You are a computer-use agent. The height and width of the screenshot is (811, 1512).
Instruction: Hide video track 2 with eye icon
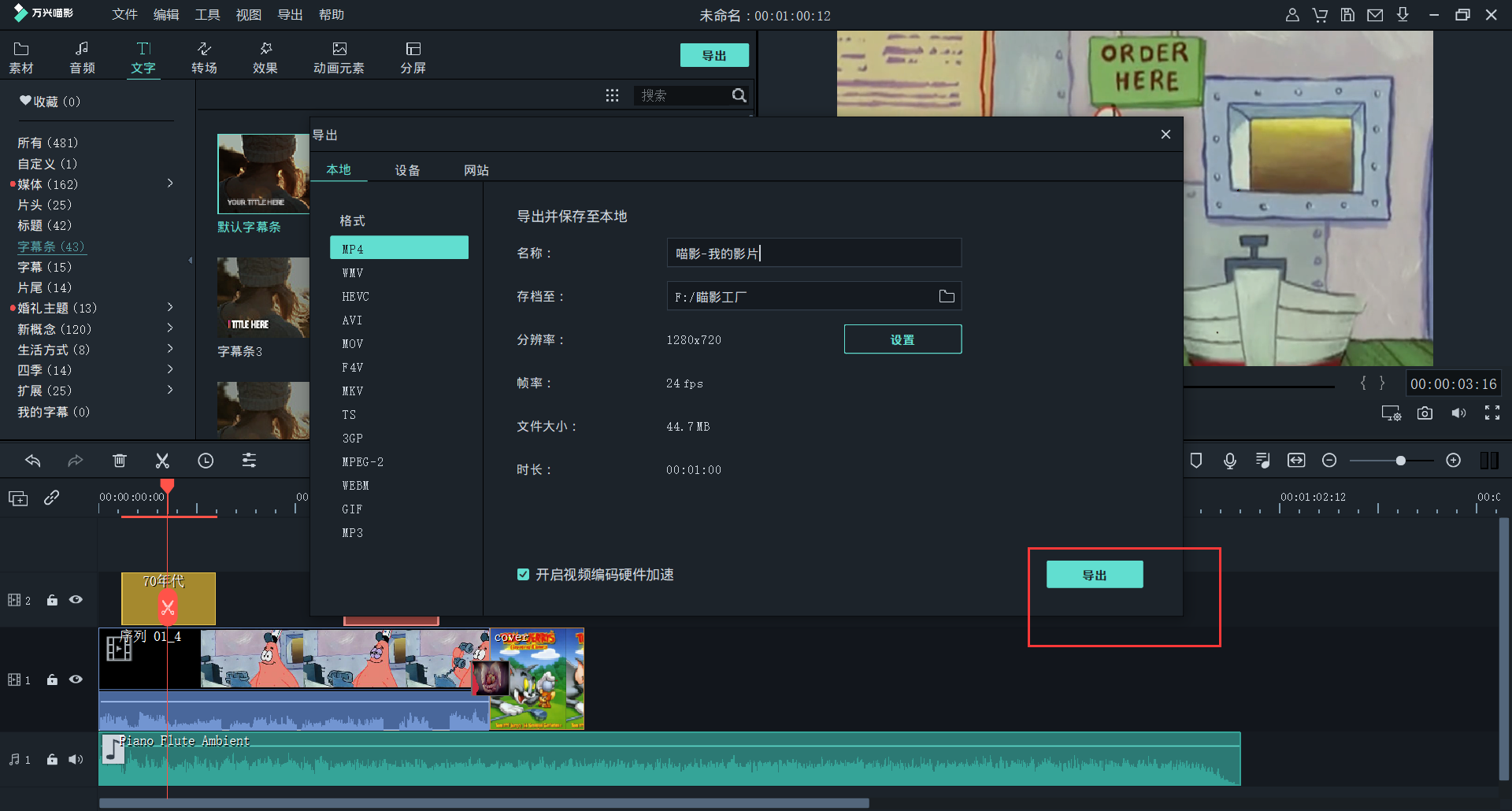76,600
